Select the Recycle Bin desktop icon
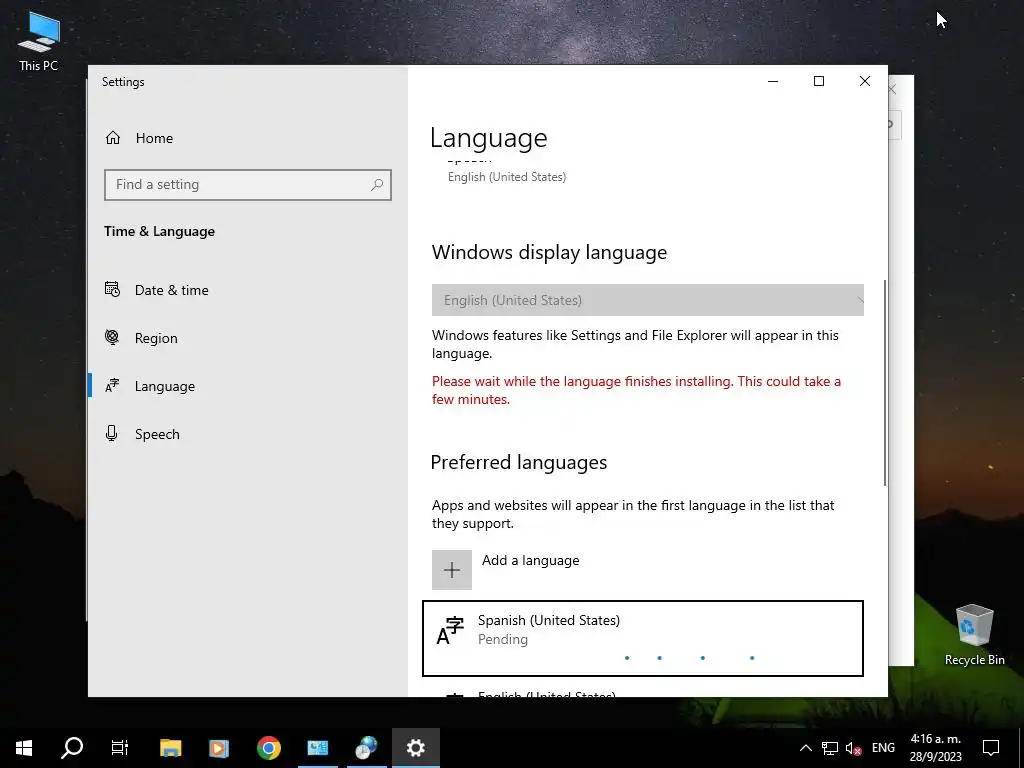Viewport: 1024px width, 768px height. pyautogui.click(x=974, y=635)
